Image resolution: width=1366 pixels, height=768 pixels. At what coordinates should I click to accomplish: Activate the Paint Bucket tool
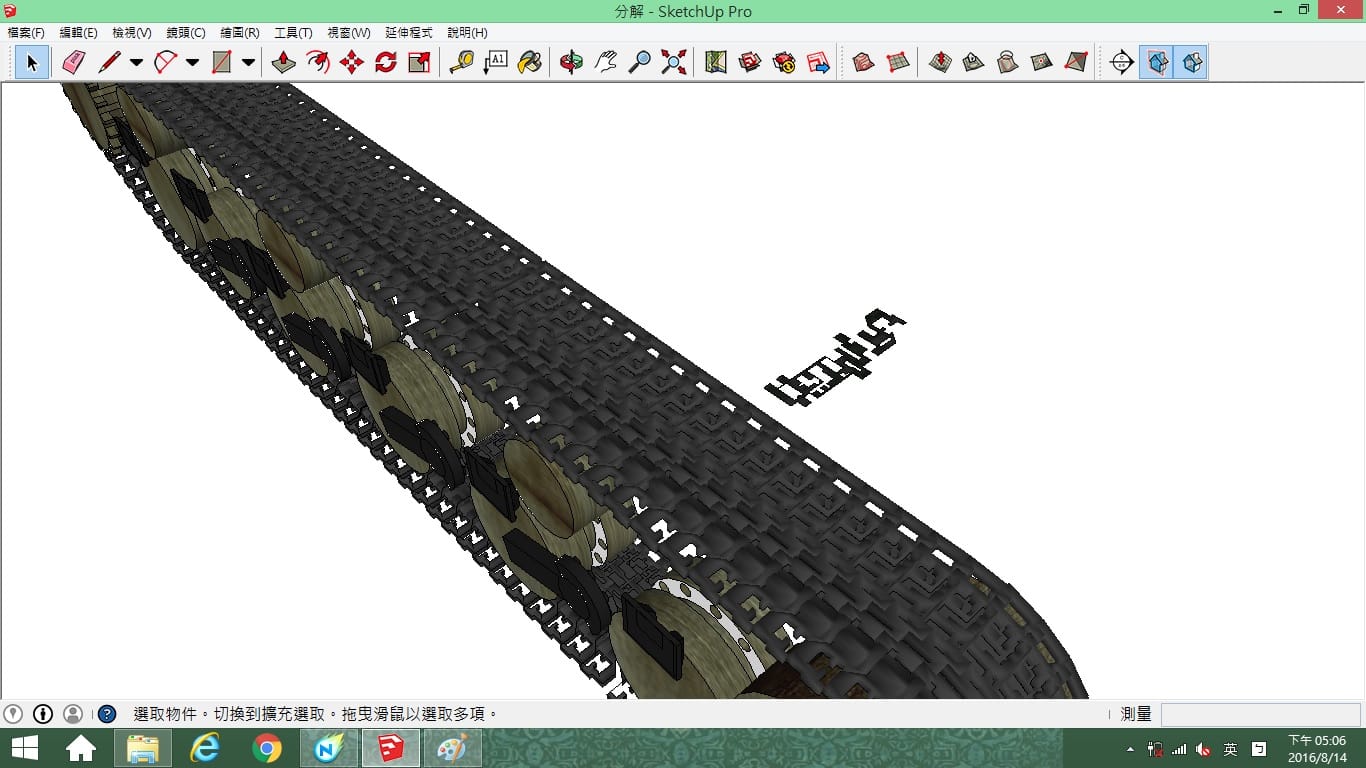pos(529,62)
